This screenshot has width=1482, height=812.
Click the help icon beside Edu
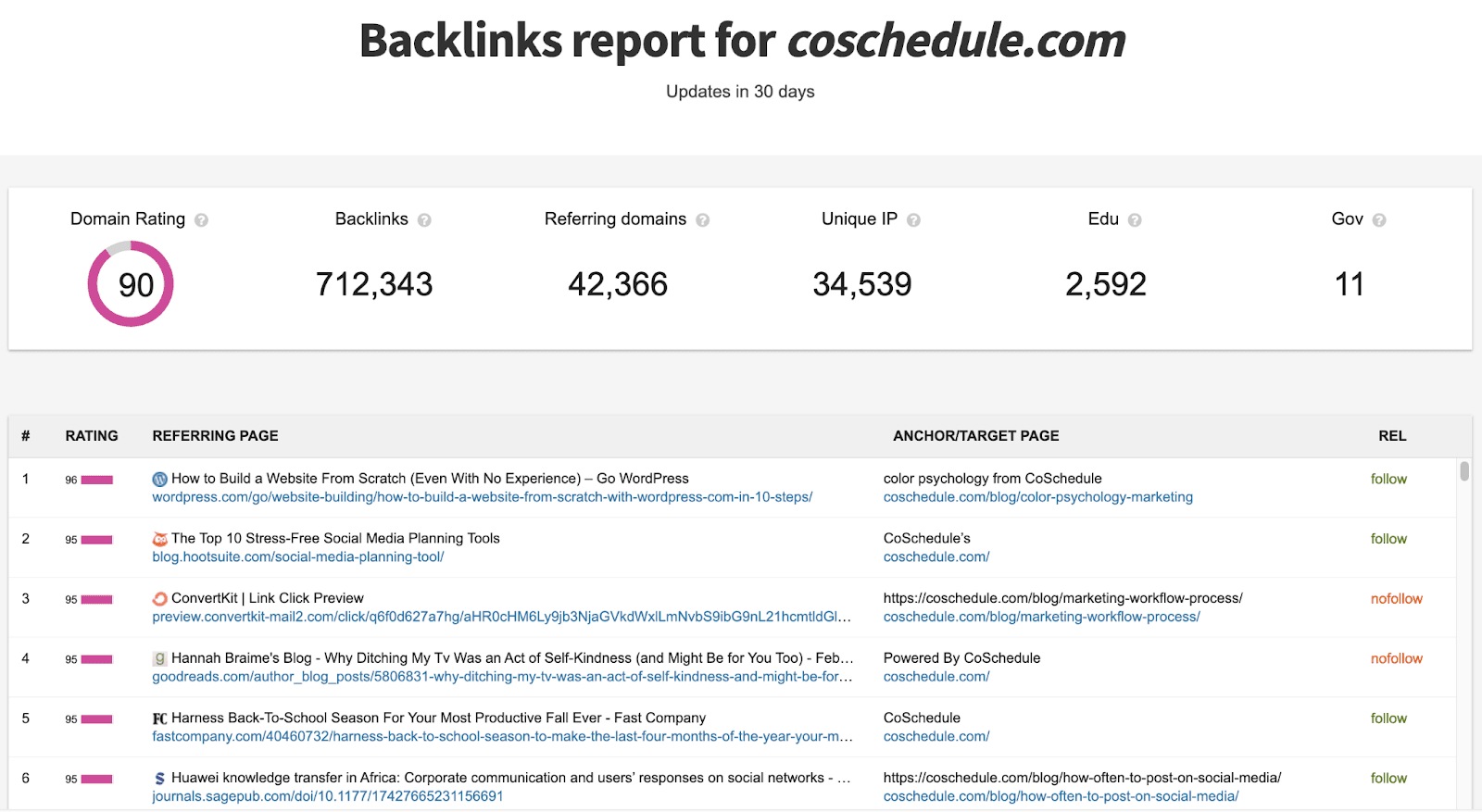pos(1134,219)
